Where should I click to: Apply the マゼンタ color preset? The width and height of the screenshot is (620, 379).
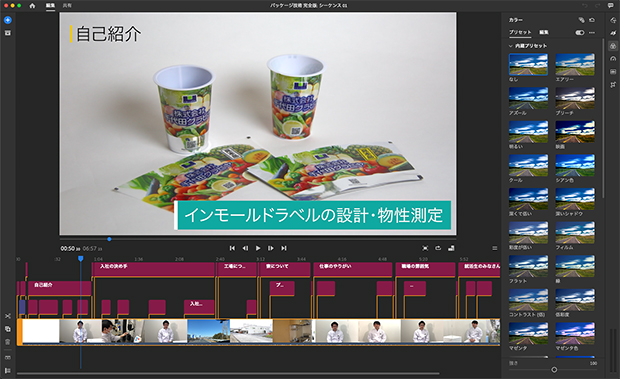tap(528, 333)
